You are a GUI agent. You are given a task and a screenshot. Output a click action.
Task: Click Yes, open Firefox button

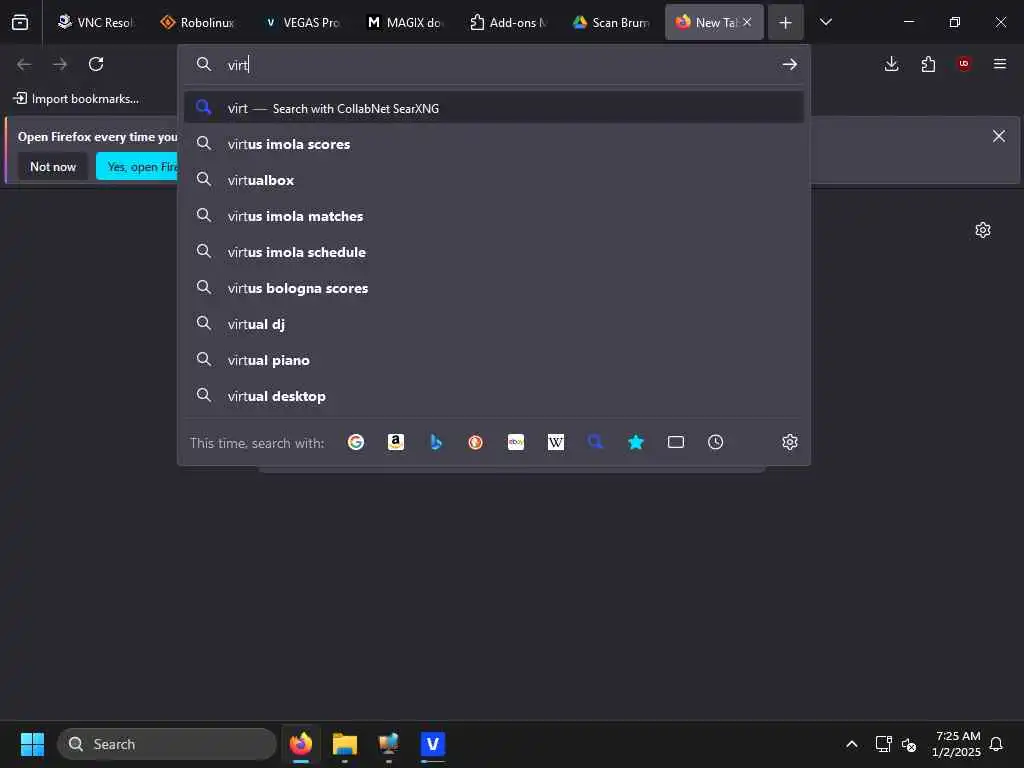coord(138,167)
